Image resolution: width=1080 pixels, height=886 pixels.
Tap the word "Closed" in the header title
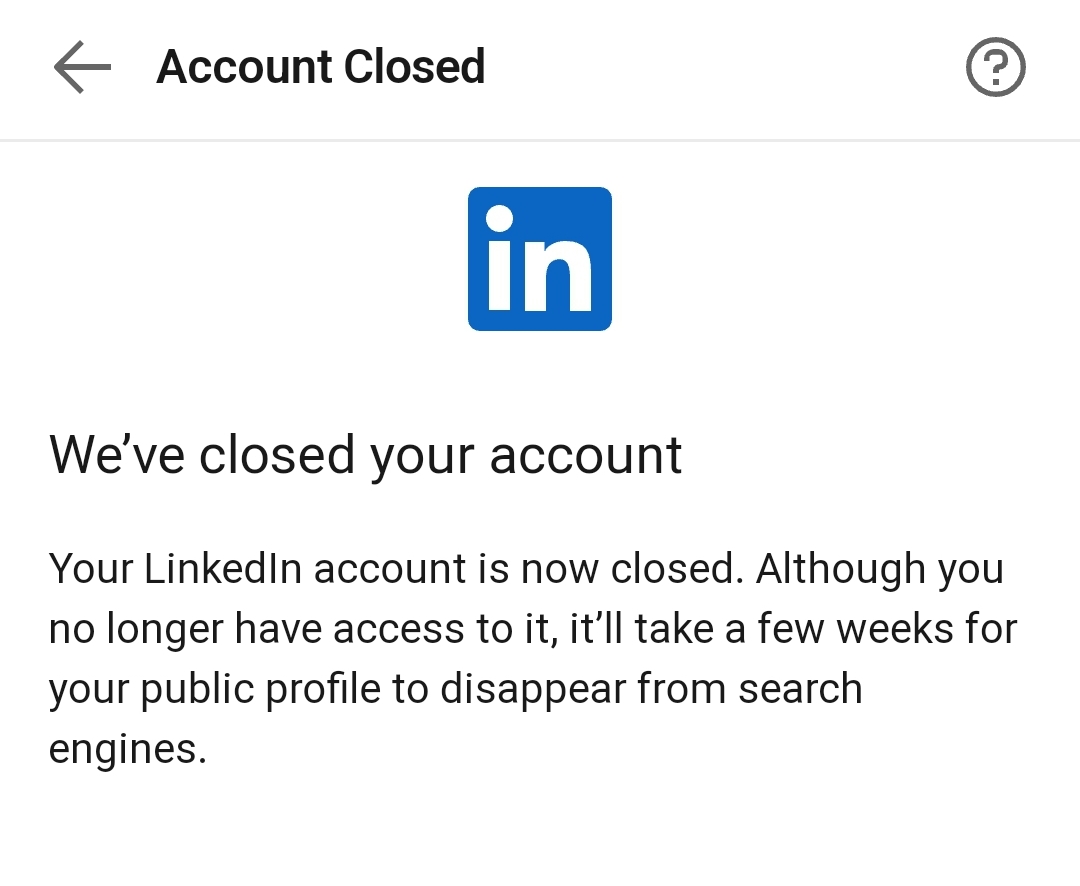[413, 68]
